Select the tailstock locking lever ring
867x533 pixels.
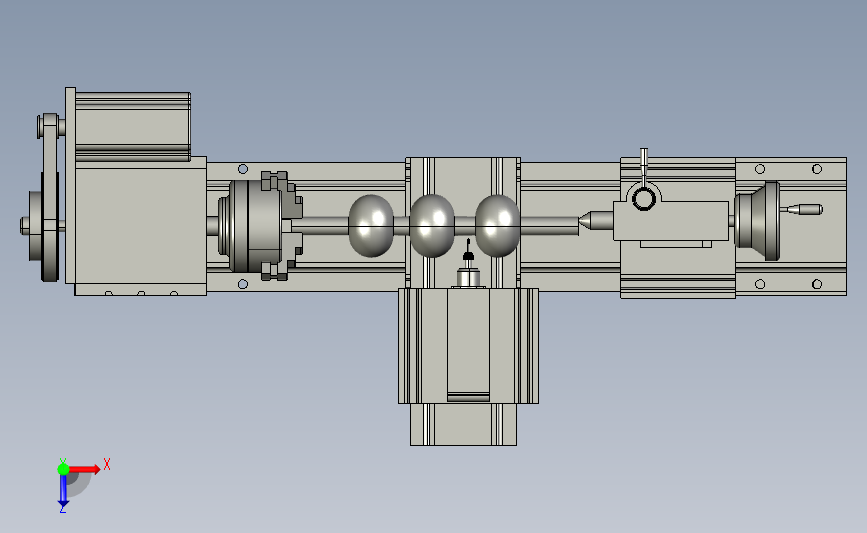pyautogui.click(x=644, y=198)
